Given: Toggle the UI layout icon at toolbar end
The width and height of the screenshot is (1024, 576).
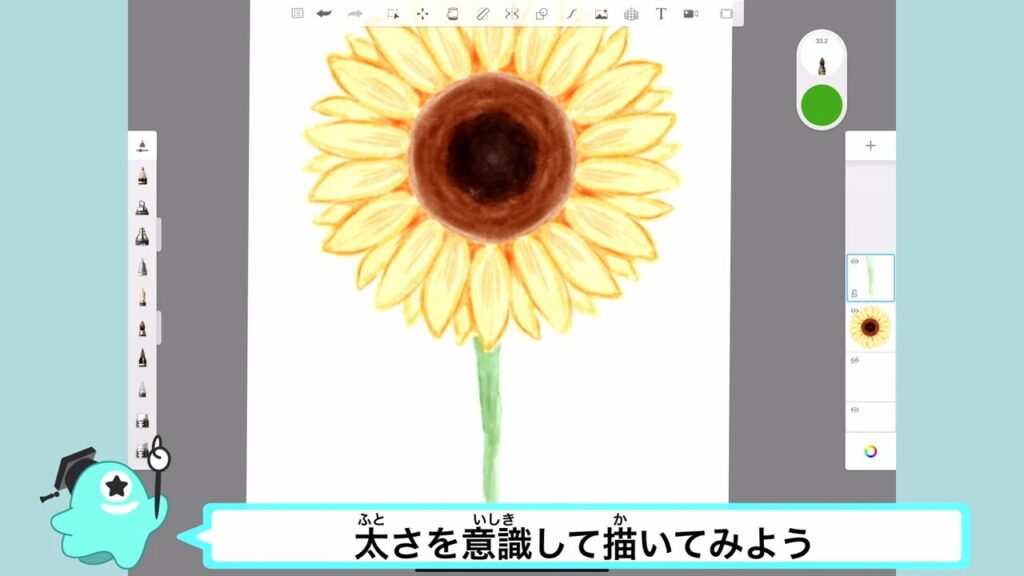Looking at the screenshot, I should 726,14.
